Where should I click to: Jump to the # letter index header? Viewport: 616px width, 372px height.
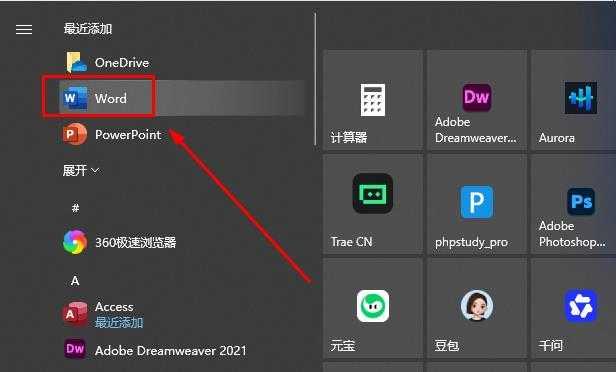coord(75,207)
